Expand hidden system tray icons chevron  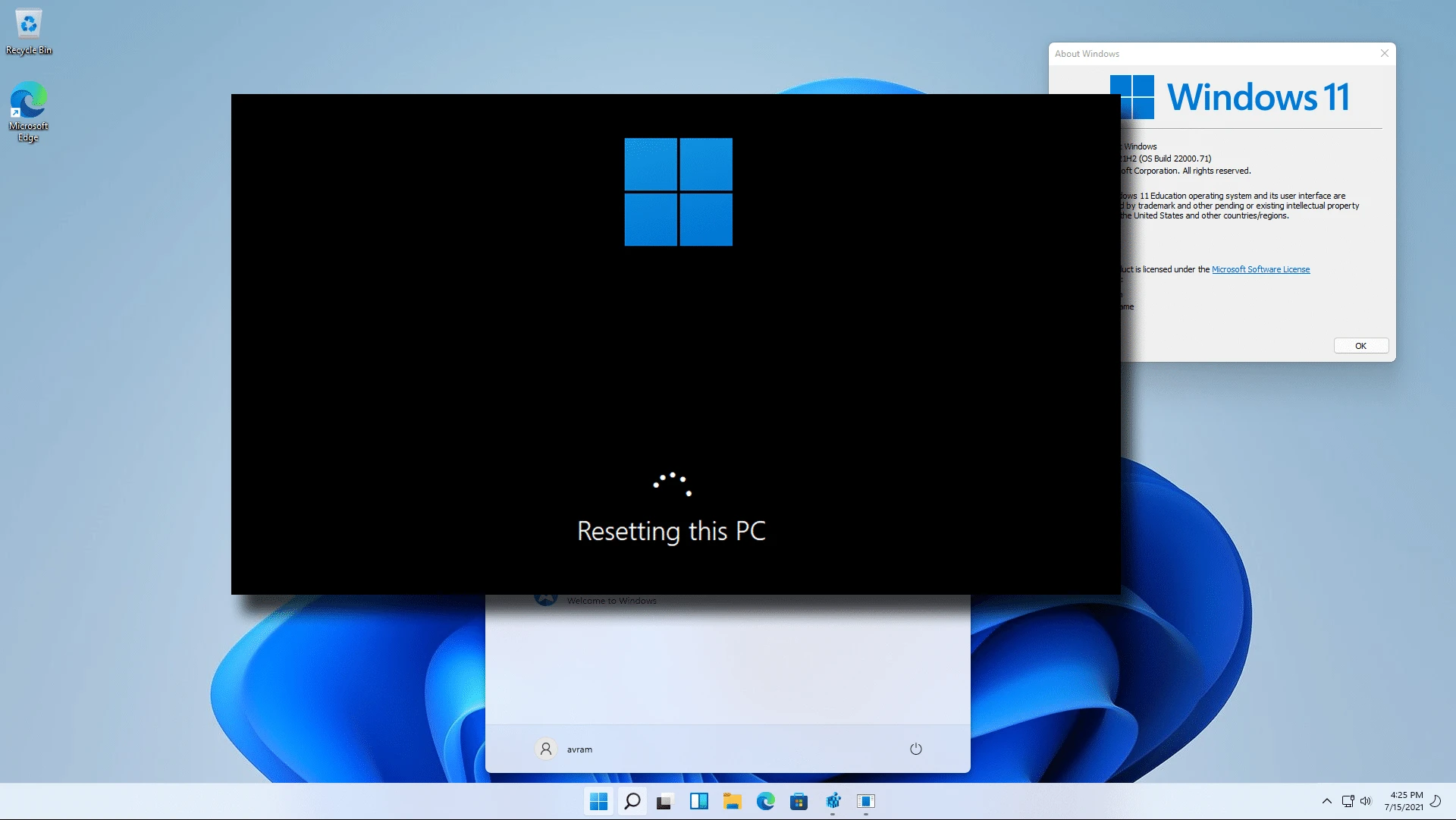tap(1326, 801)
